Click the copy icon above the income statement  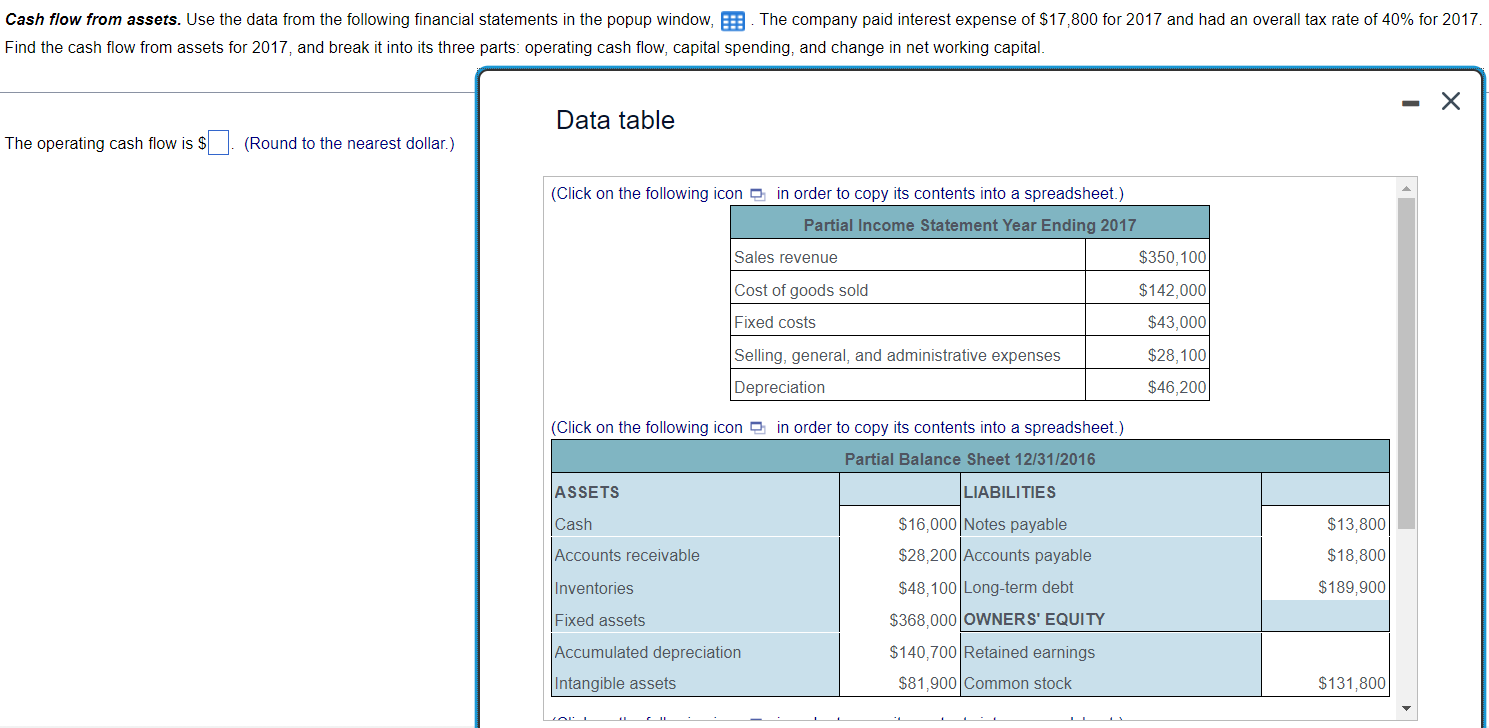tap(756, 193)
